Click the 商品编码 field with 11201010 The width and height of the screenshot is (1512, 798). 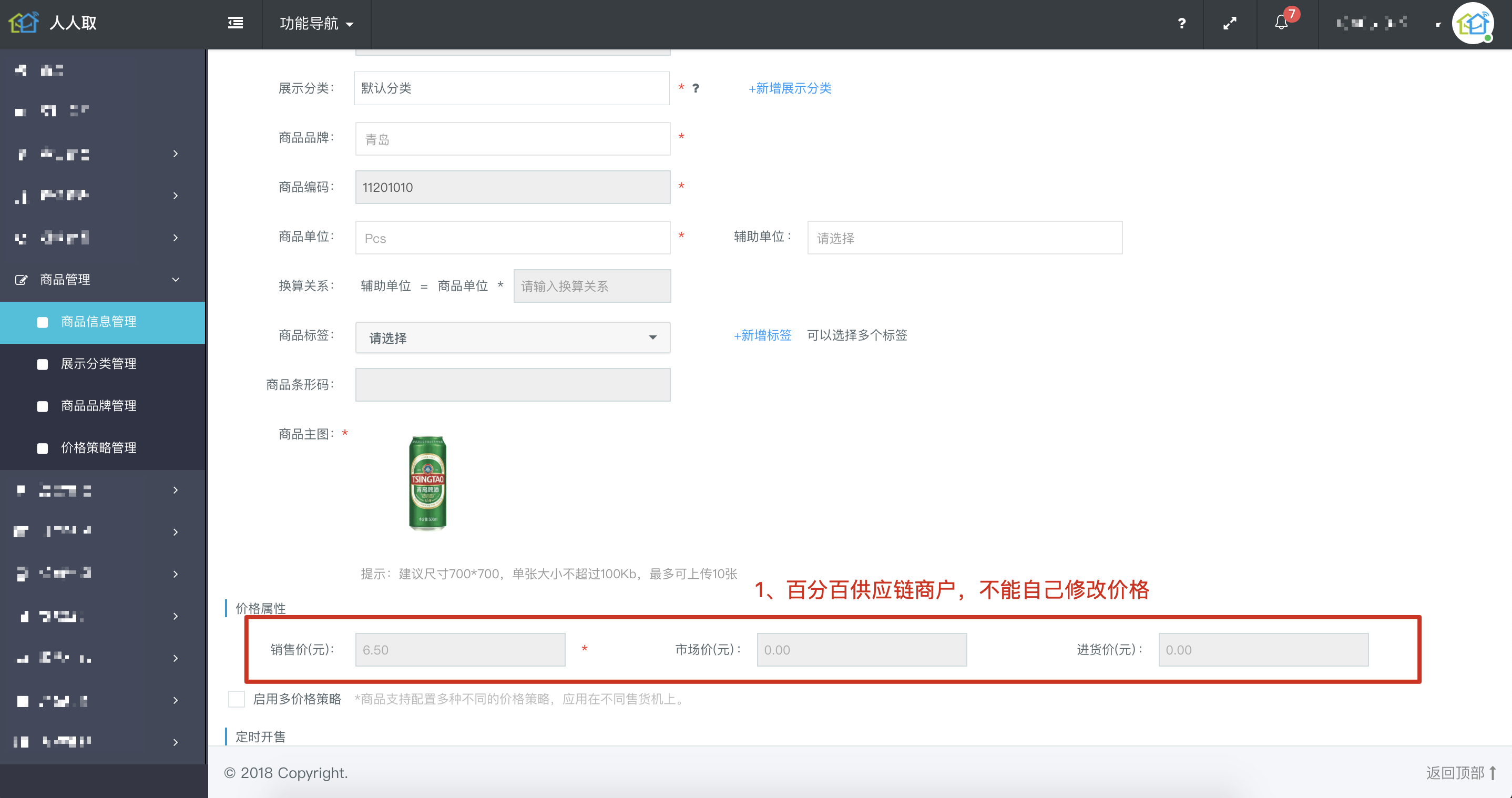[x=513, y=187]
